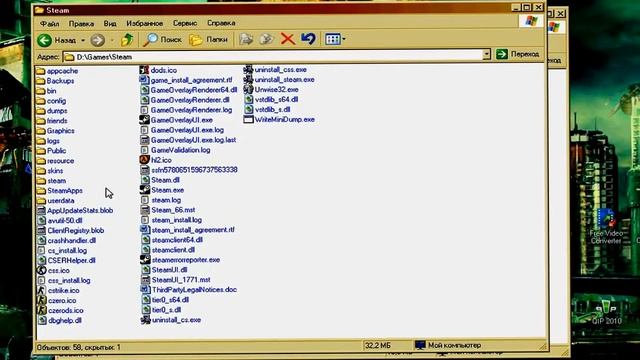Screen dimensions: 640x360
Task: Click the Go (Переход) button
Action: [x=517, y=54]
